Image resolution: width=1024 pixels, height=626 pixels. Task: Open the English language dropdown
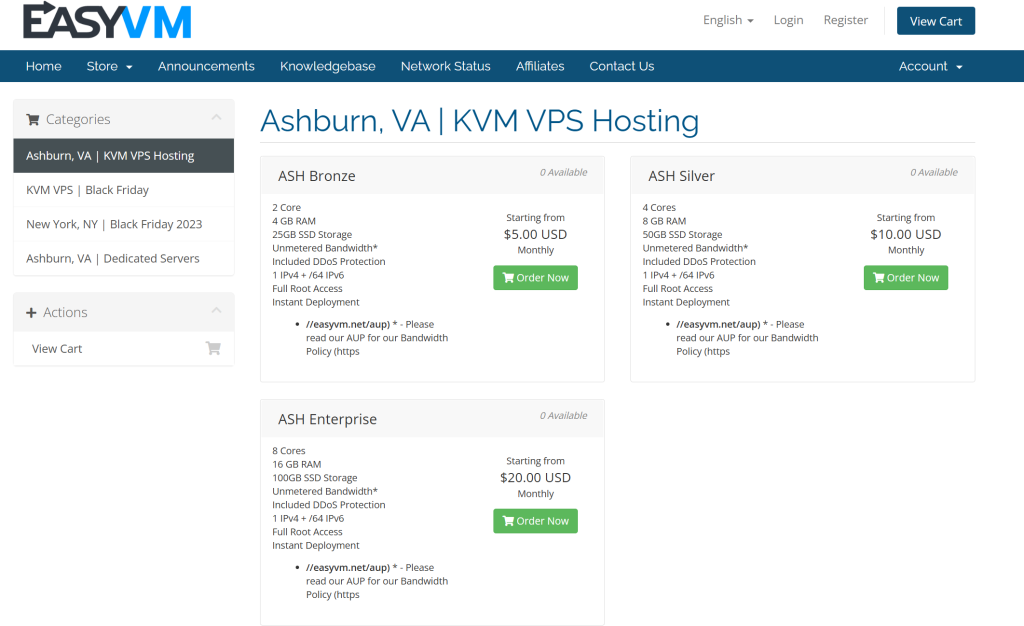728,20
